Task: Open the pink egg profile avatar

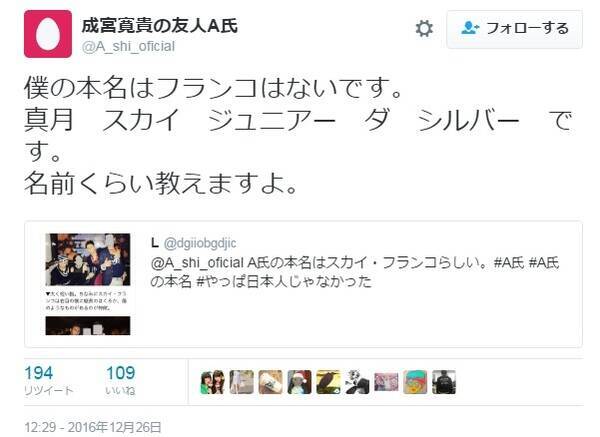Action: pyautogui.click(x=48, y=34)
